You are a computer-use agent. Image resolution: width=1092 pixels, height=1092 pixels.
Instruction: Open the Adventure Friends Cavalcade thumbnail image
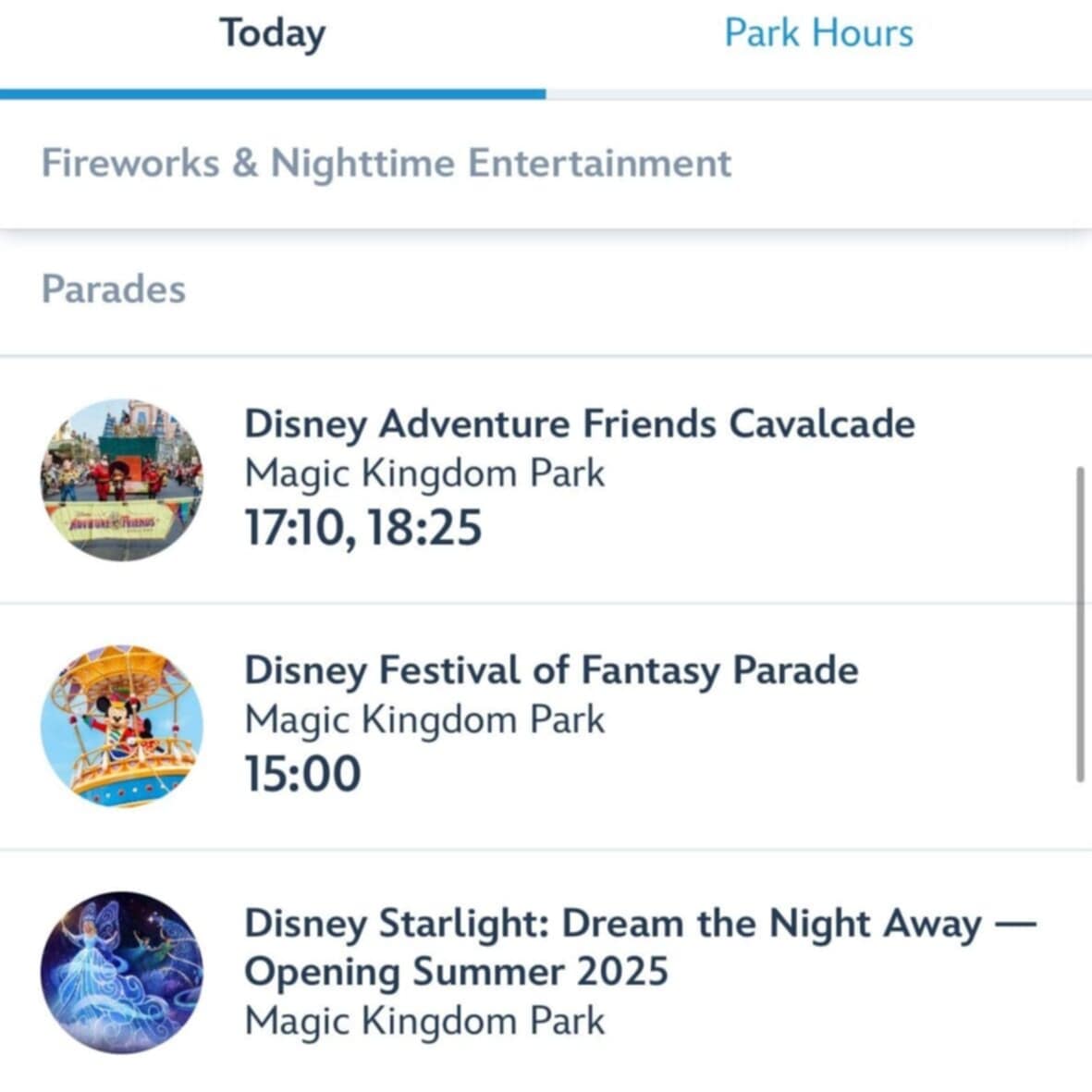pos(121,480)
